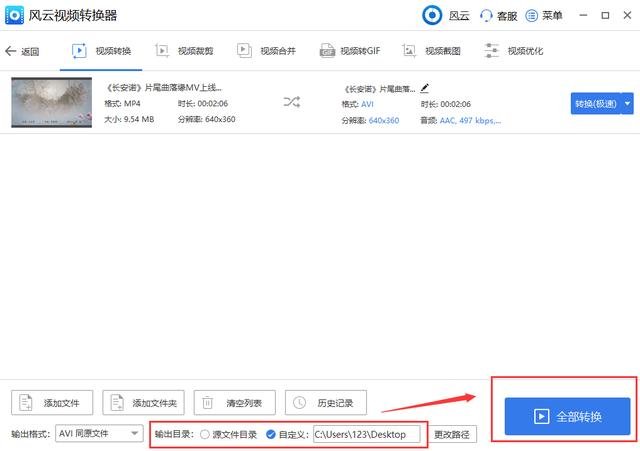Click the output format AVI link
The image size is (640, 451).
[367, 104]
